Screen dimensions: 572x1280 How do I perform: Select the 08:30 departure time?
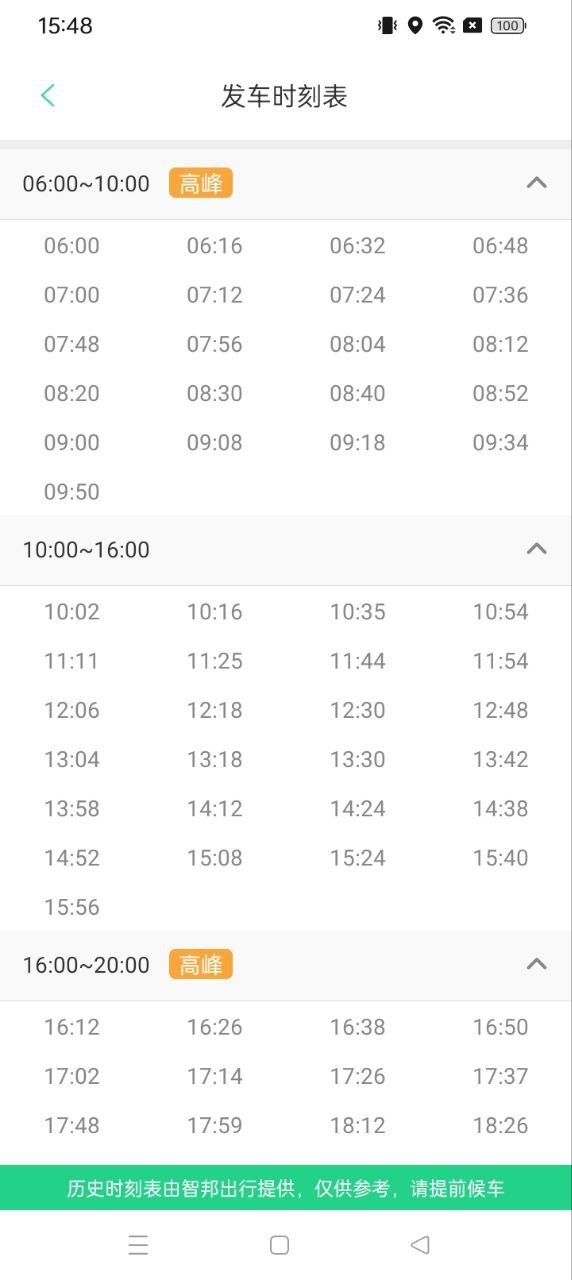(x=215, y=393)
